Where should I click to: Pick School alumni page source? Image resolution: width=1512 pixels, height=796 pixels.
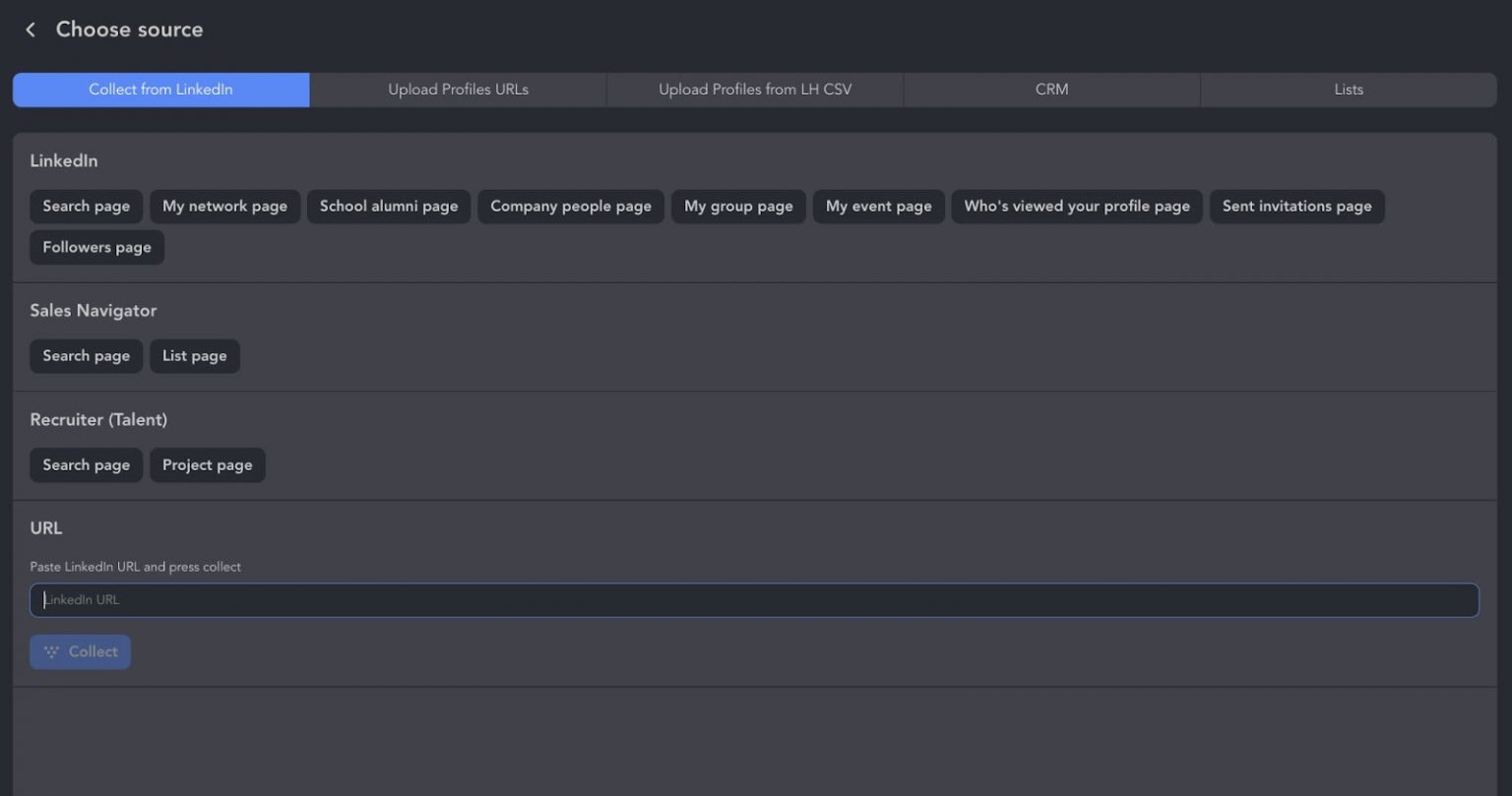[389, 207]
